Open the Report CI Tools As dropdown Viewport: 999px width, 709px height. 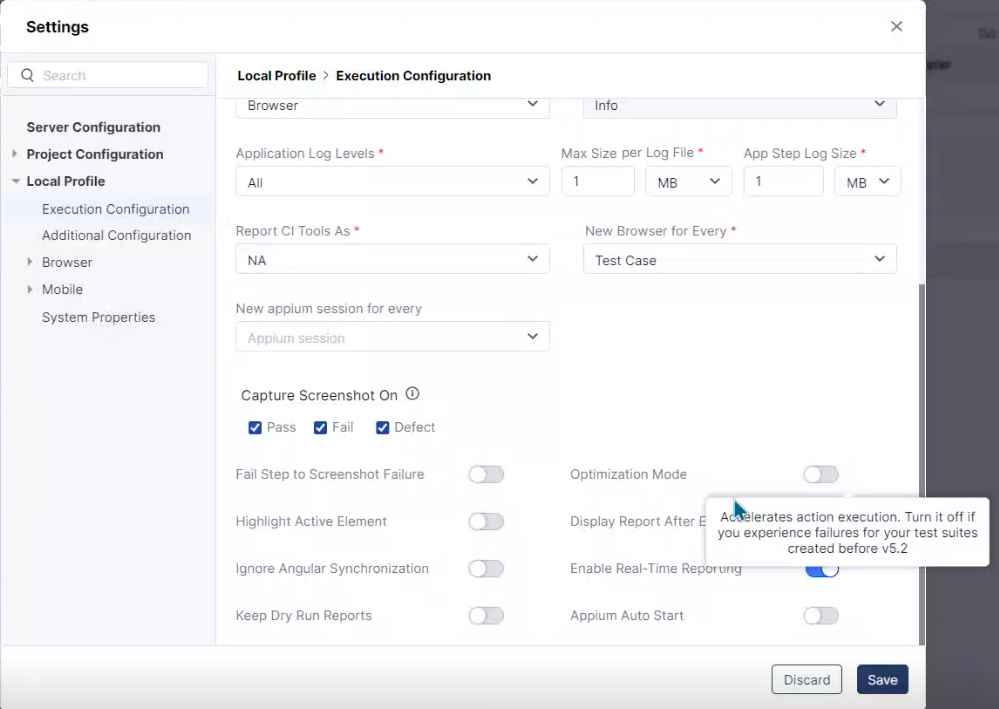(392, 260)
